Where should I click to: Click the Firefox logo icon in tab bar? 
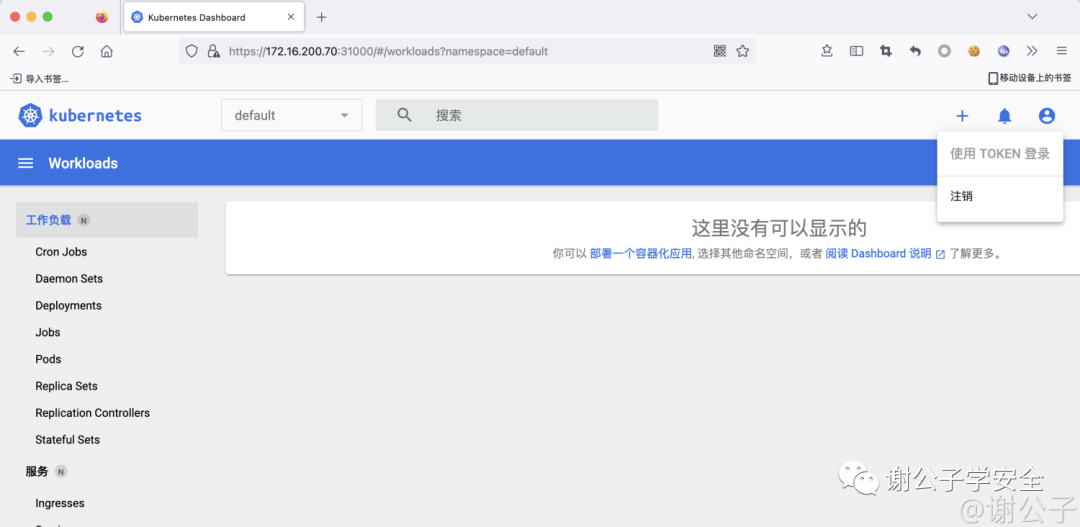(x=102, y=17)
